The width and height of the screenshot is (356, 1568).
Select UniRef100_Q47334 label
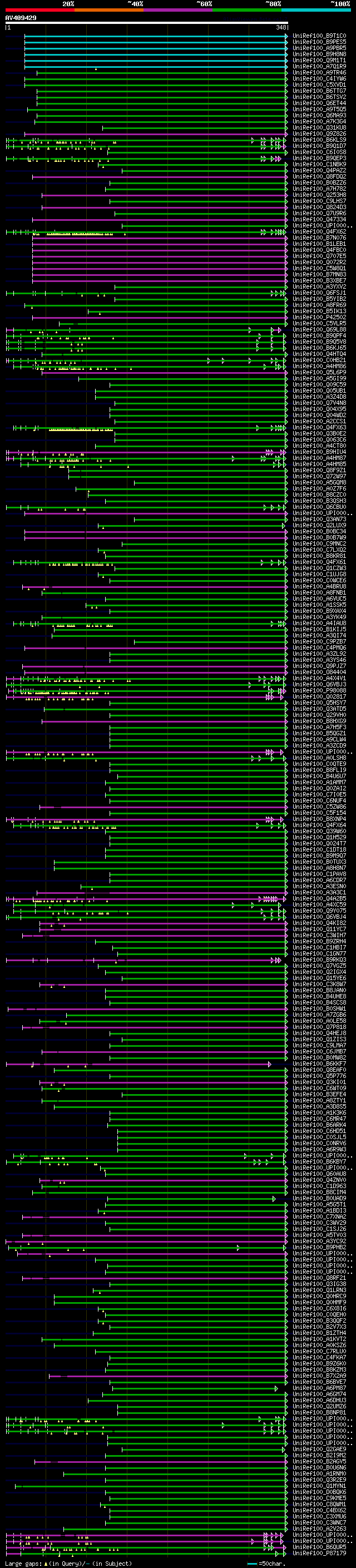319,219
